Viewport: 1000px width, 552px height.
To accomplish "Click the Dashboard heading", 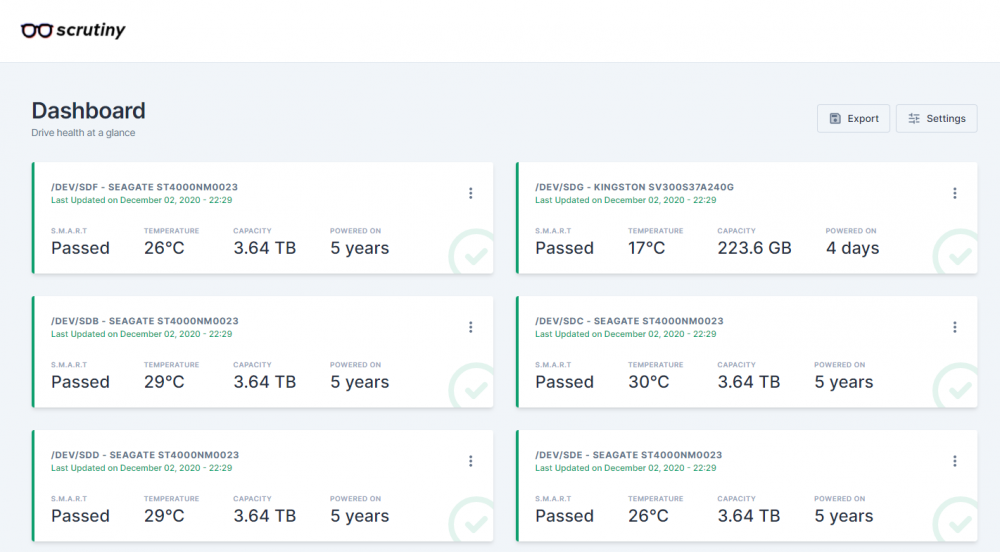I will point(89,111).
